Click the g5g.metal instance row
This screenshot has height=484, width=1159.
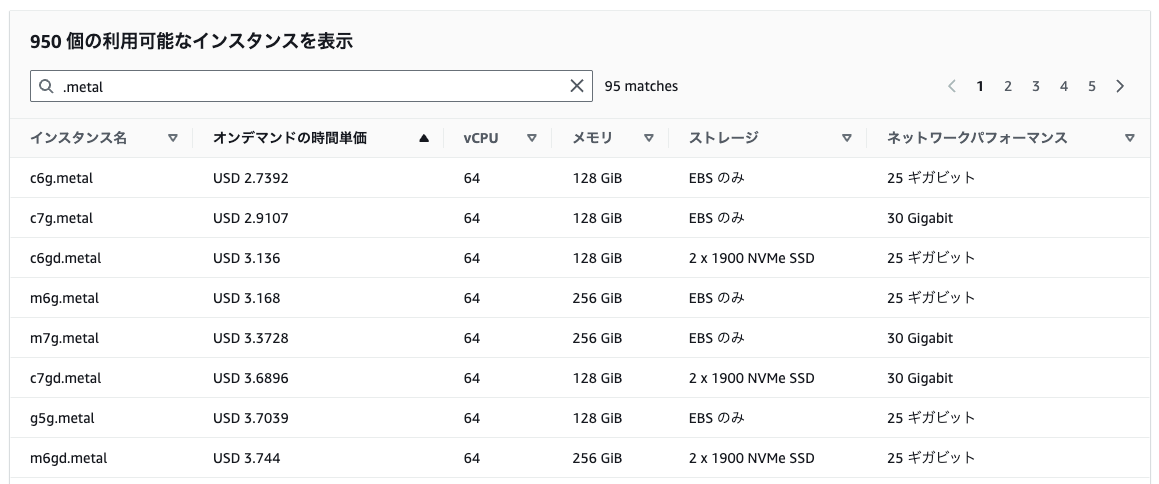click(62, 418)
